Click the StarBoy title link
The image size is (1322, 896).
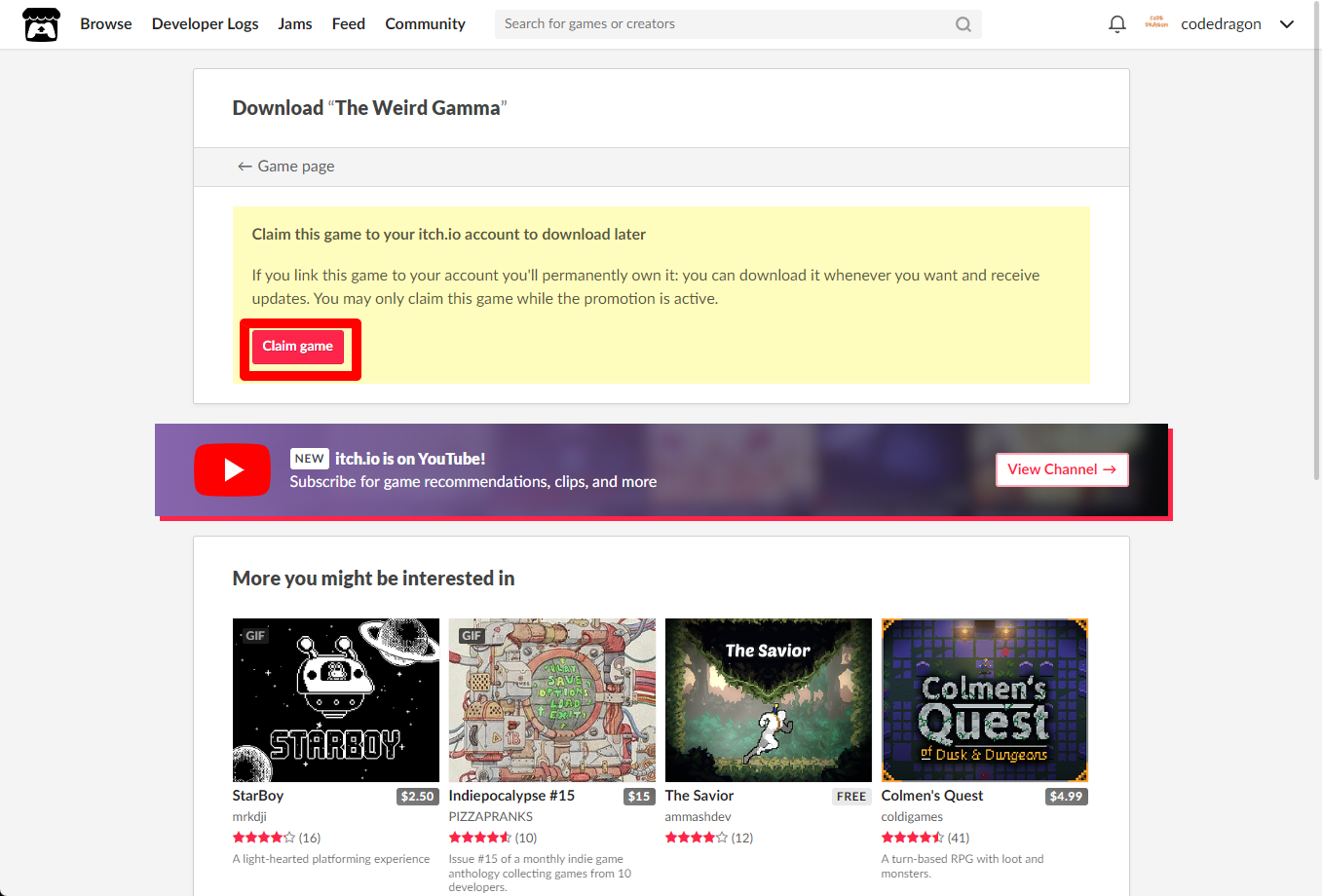[x=258, y=796]
